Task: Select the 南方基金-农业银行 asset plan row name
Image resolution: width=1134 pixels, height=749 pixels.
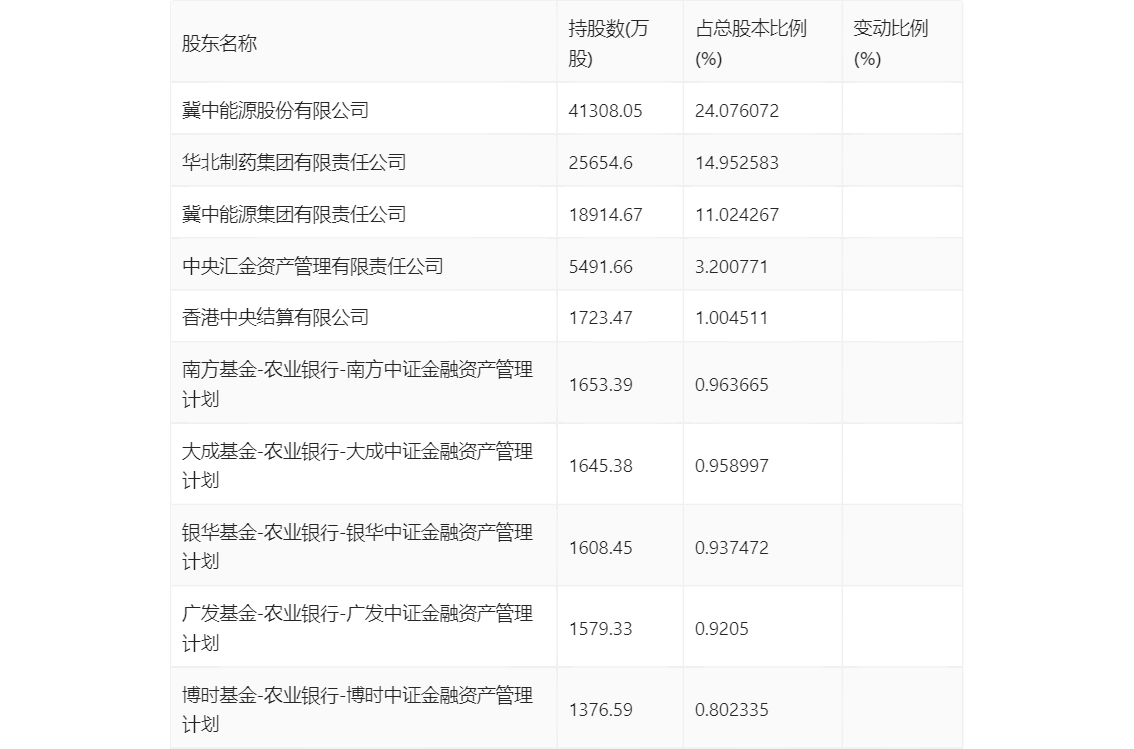Action: tap(357, 385)
